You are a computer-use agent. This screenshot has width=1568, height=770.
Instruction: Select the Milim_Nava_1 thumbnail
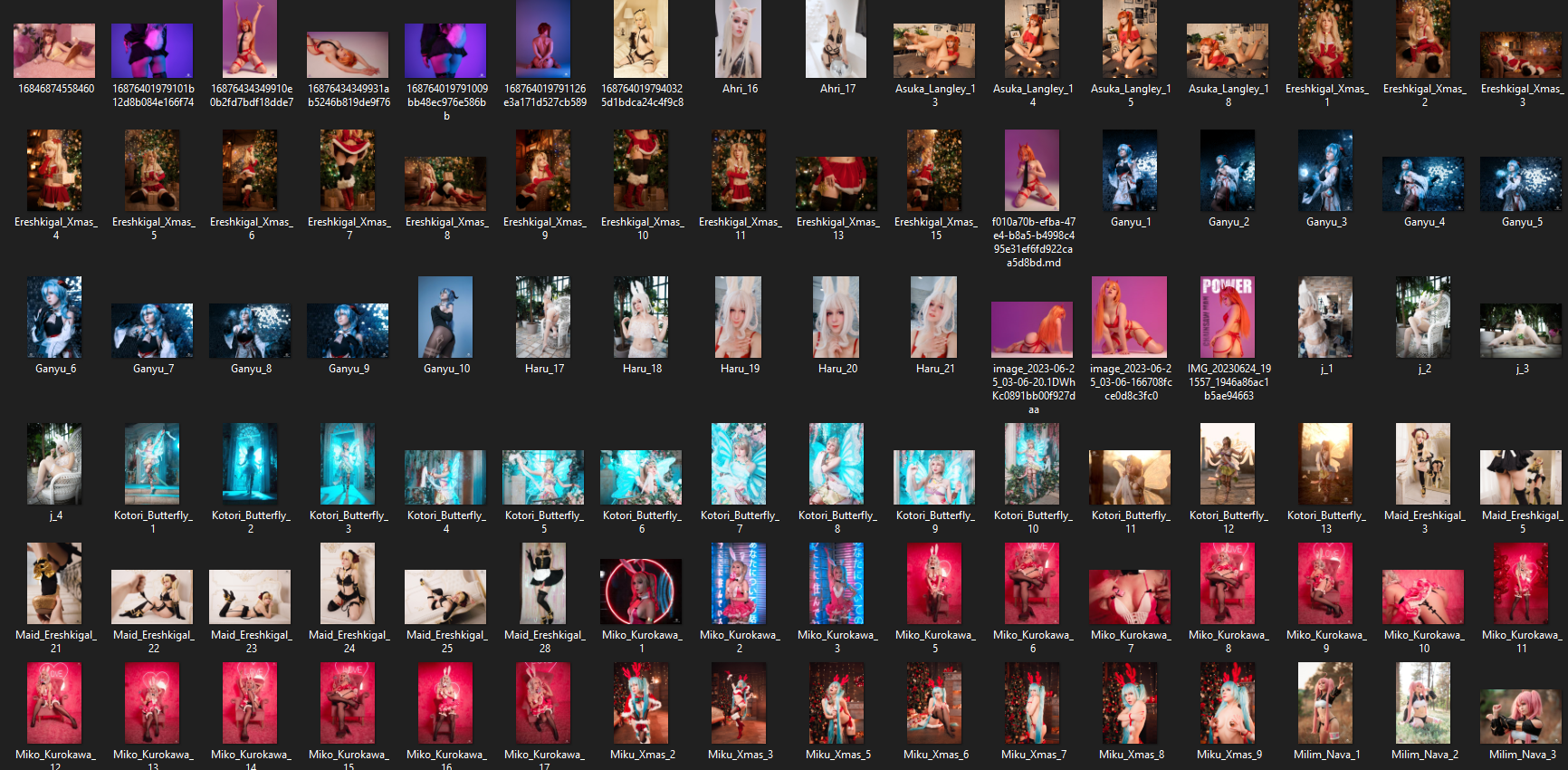pos(1326,703)
